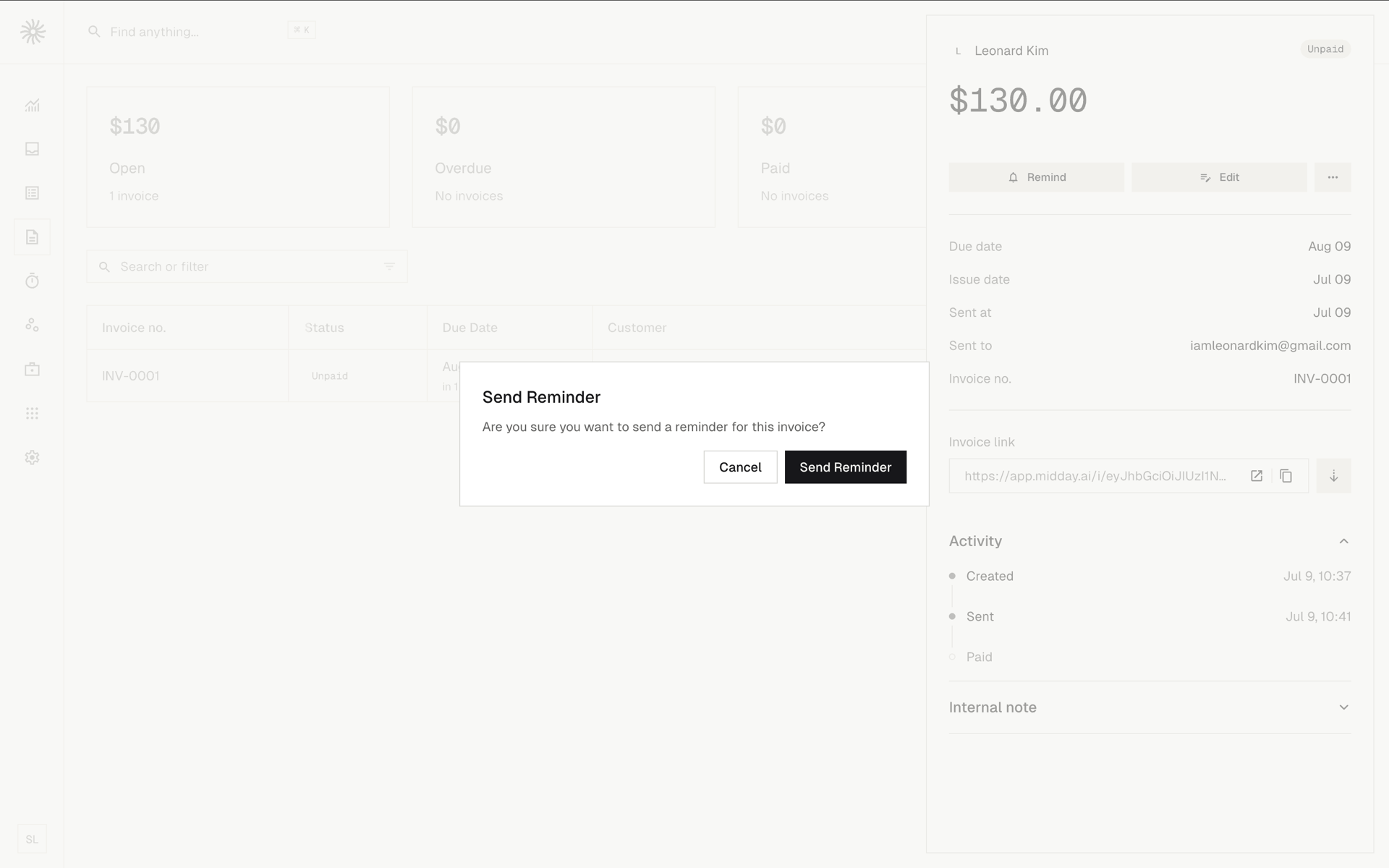
Task: Click the Unpaid status in table row
Action: pyautogui.click(x=330, y=376)
